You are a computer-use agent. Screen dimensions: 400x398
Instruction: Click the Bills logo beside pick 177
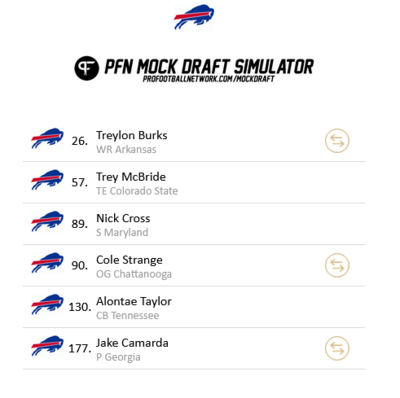coord(47,346)
